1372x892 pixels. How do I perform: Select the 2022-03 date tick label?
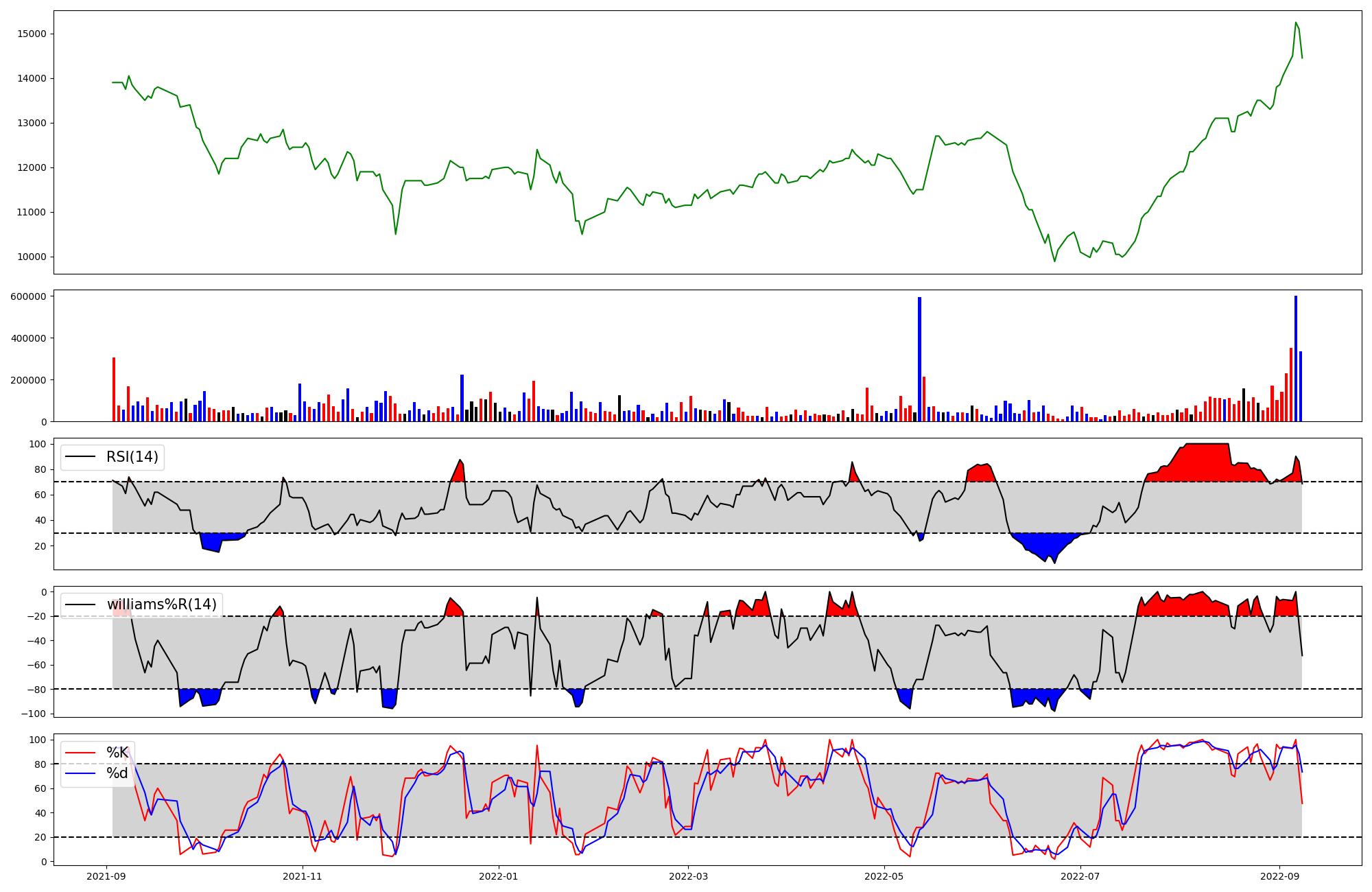click(x=688, y=876)
